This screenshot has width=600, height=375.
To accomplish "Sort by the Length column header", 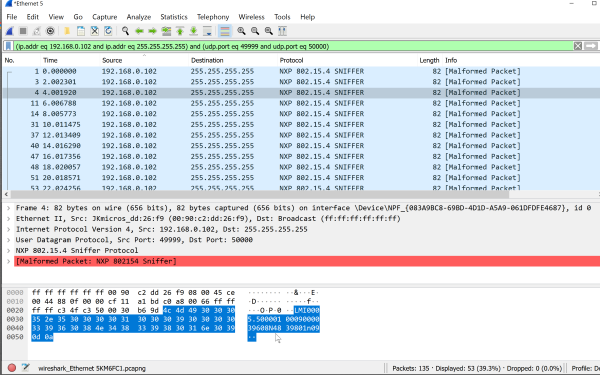I will (429, 60).
